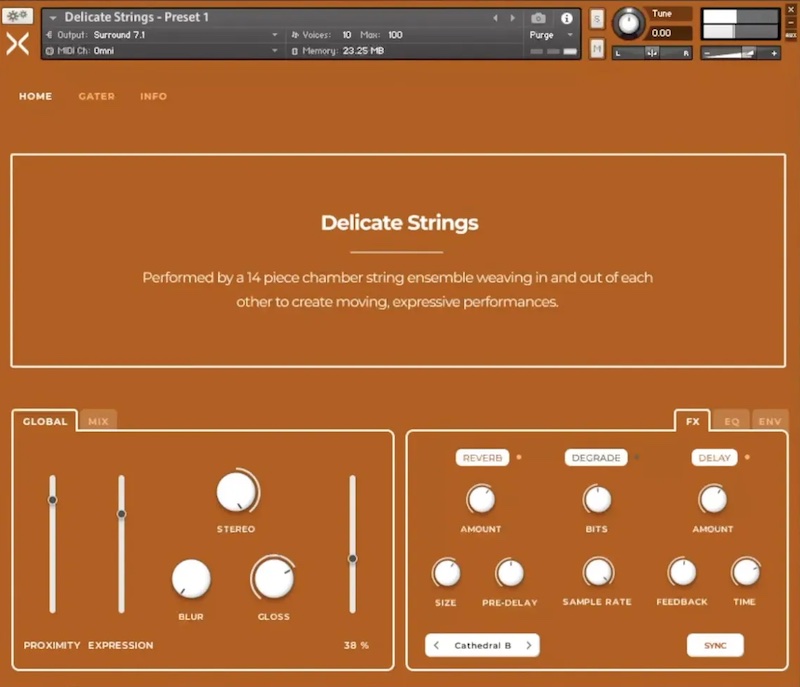Switch to the MIX tab
The height and width of the screenshot is (687, 800).
(x=98, y=422)
